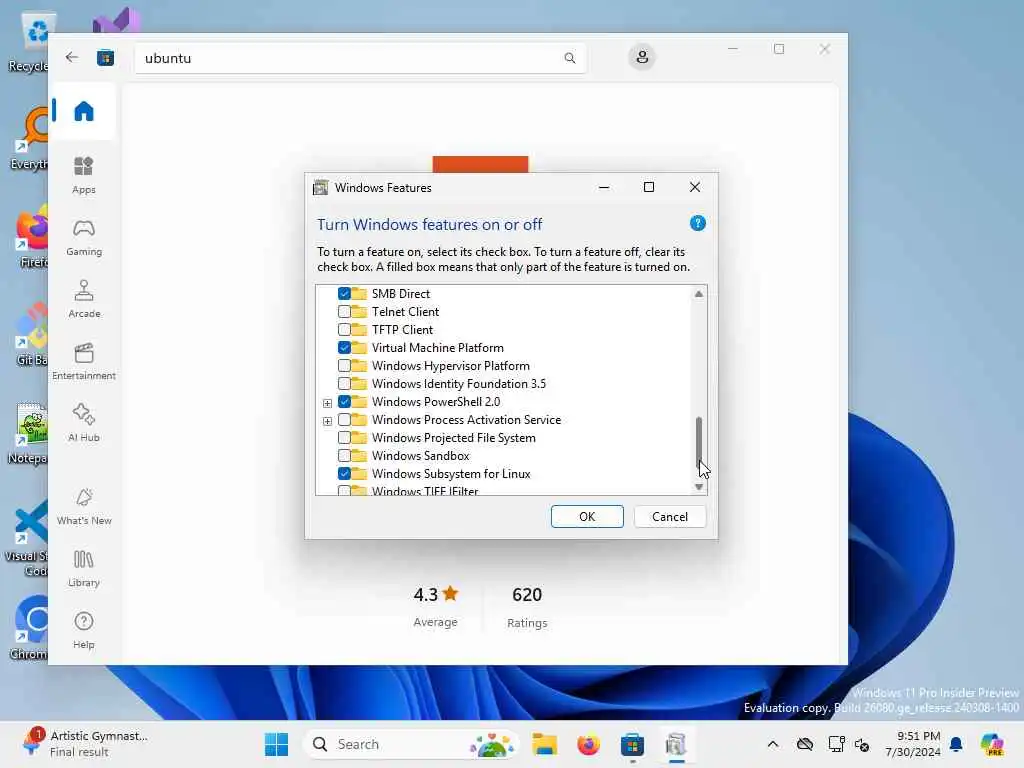Screen dimensions: 1024x768
Task: Expand Windows Process Activation Service node
Action: tap(327, 421)
